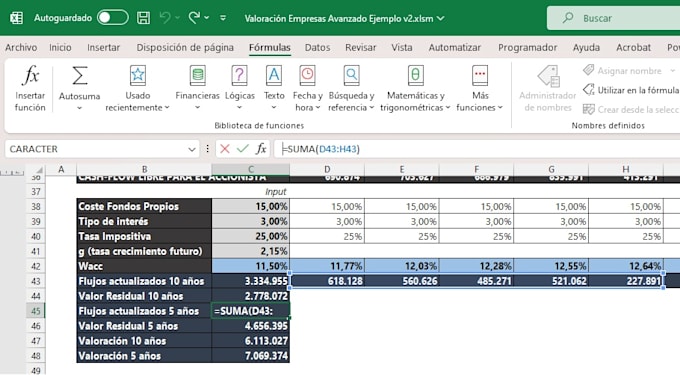Screen dimensions: 680x375
Task: Open the Disposición de página tab
Action: 185,47
